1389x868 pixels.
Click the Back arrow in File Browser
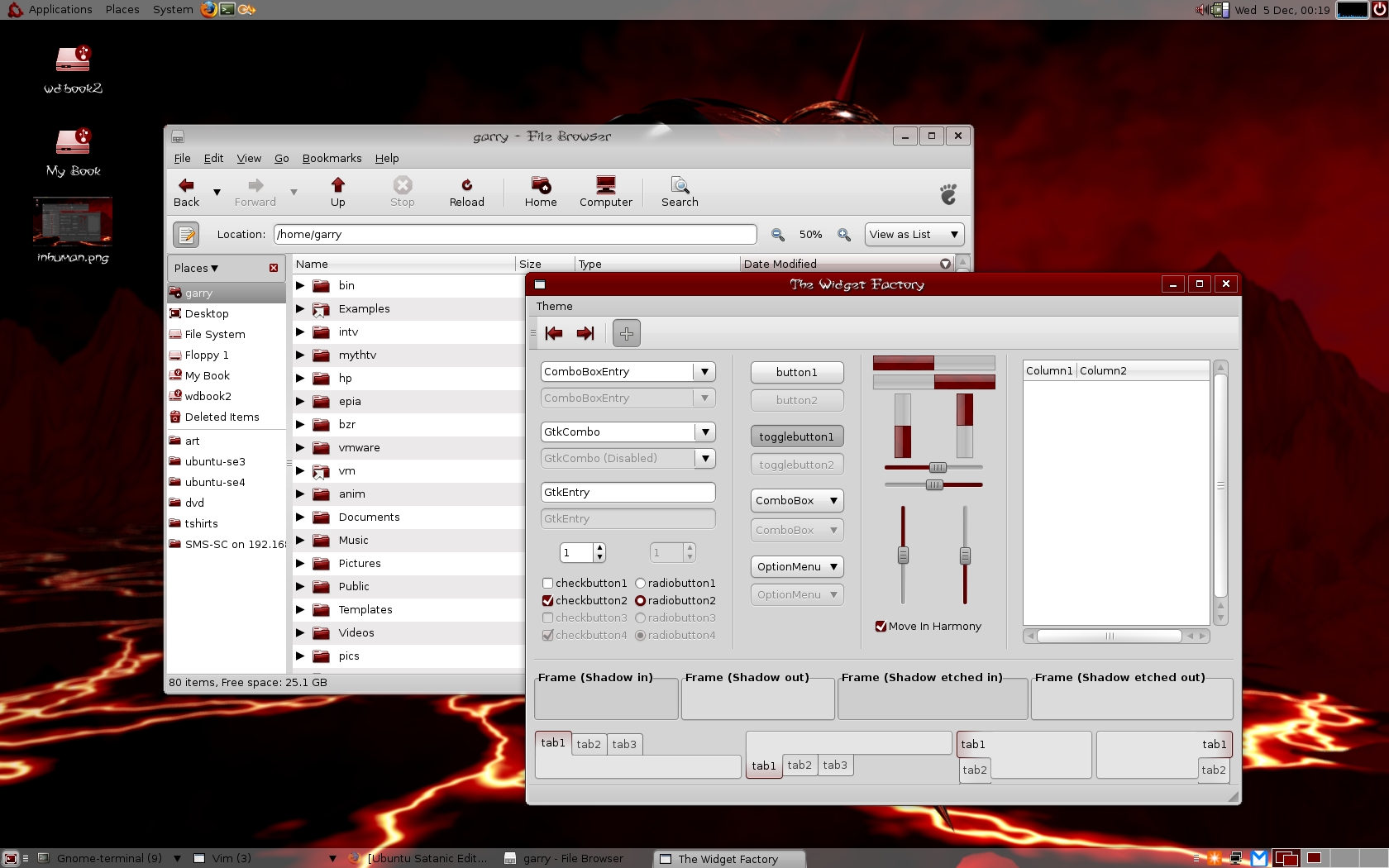[x=186, y=186]
